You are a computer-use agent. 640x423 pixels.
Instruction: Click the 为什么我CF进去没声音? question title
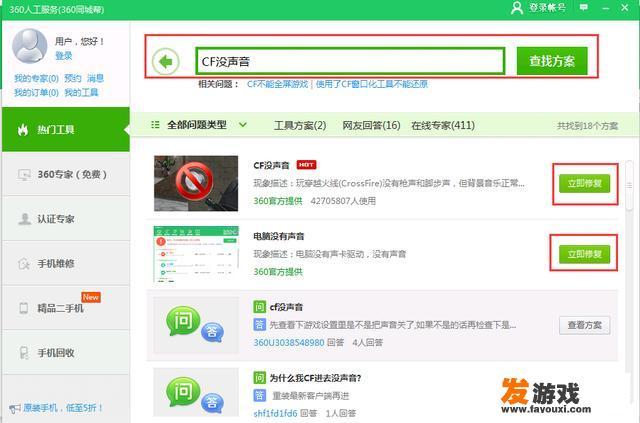pyautogui.click(x=315, y=378)
